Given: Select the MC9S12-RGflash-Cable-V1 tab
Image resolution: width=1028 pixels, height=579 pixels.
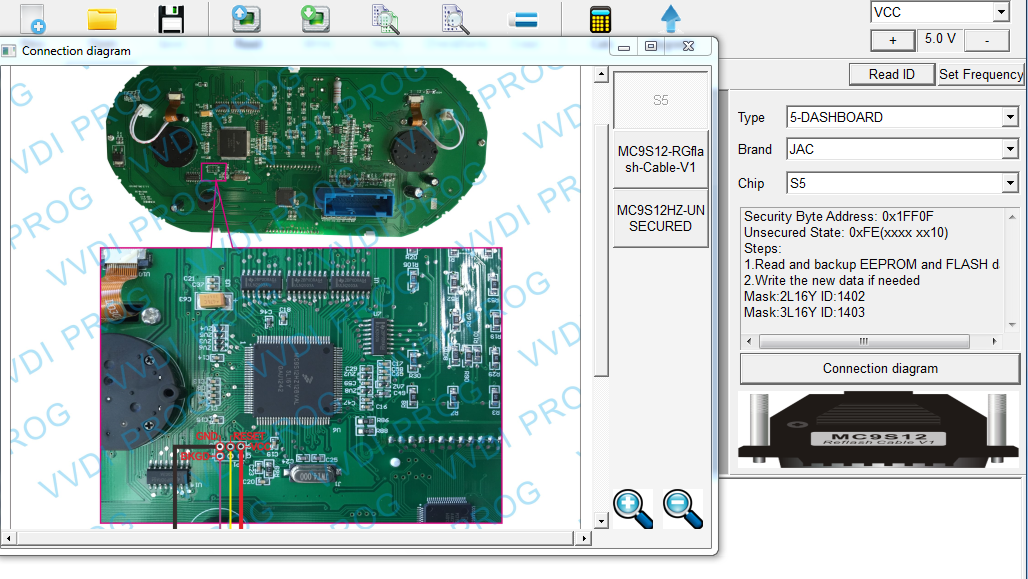Looking at the screenshot, I should click(x=660, y=159).
